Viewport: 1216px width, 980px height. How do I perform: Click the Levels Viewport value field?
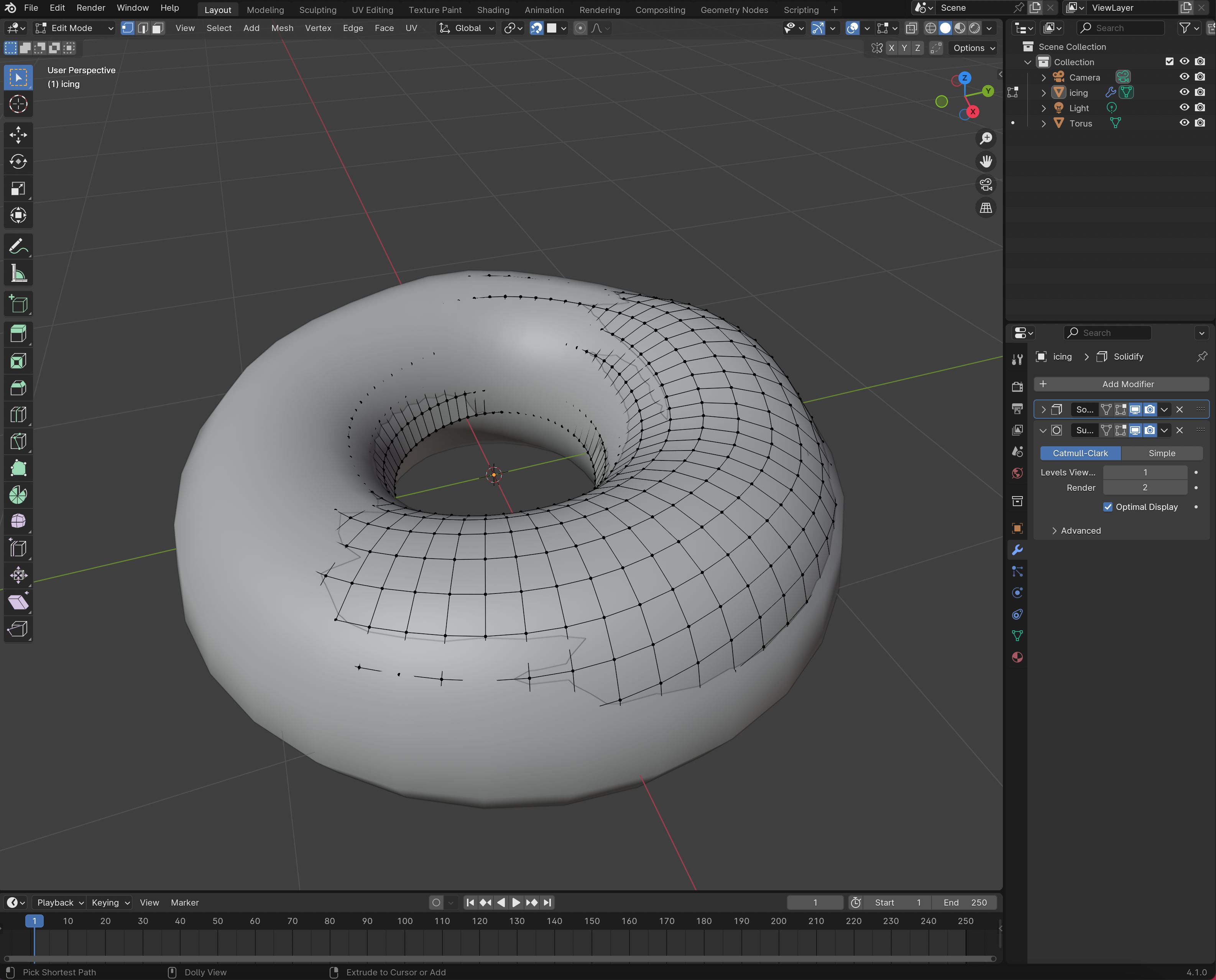(x=1145, y=472)
